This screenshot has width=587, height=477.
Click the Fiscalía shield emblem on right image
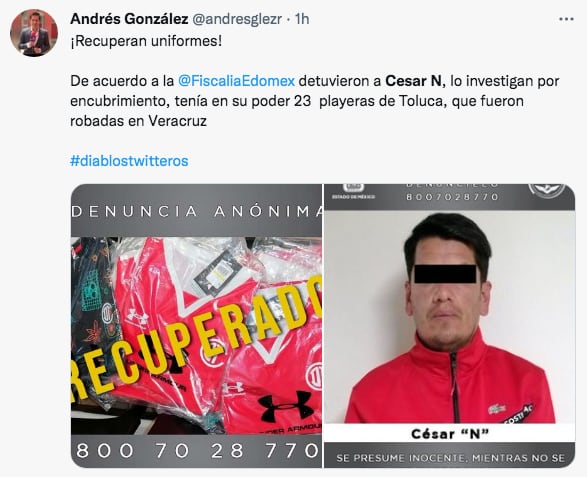[547, 190]
